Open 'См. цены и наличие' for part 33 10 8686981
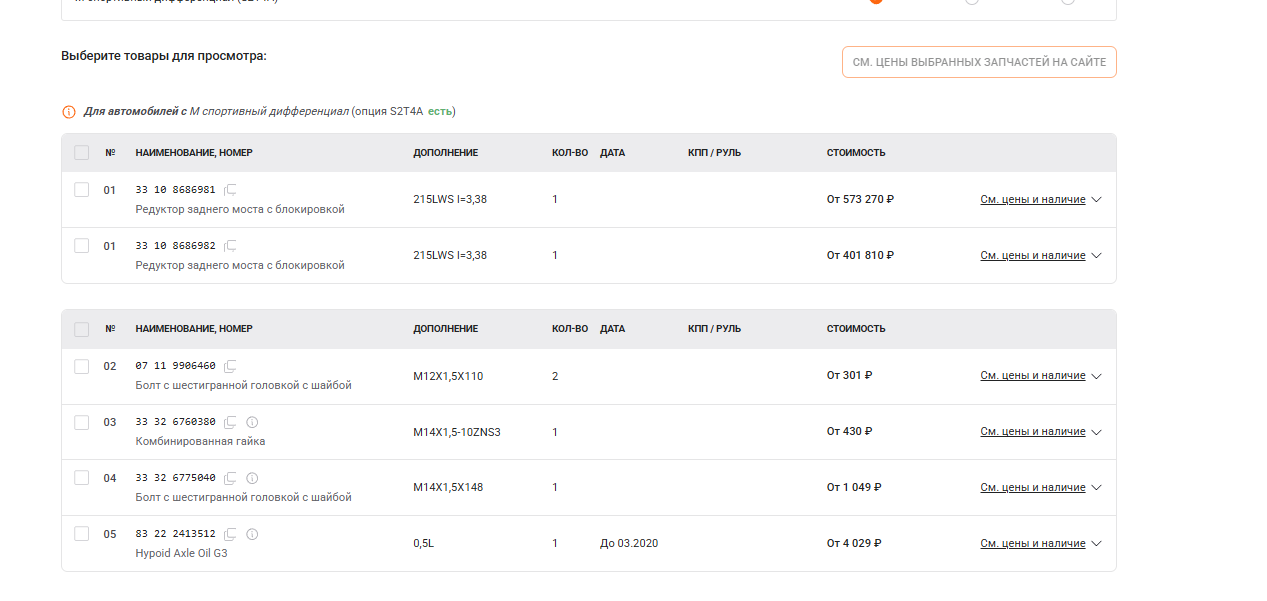 tap(1032, 200)
